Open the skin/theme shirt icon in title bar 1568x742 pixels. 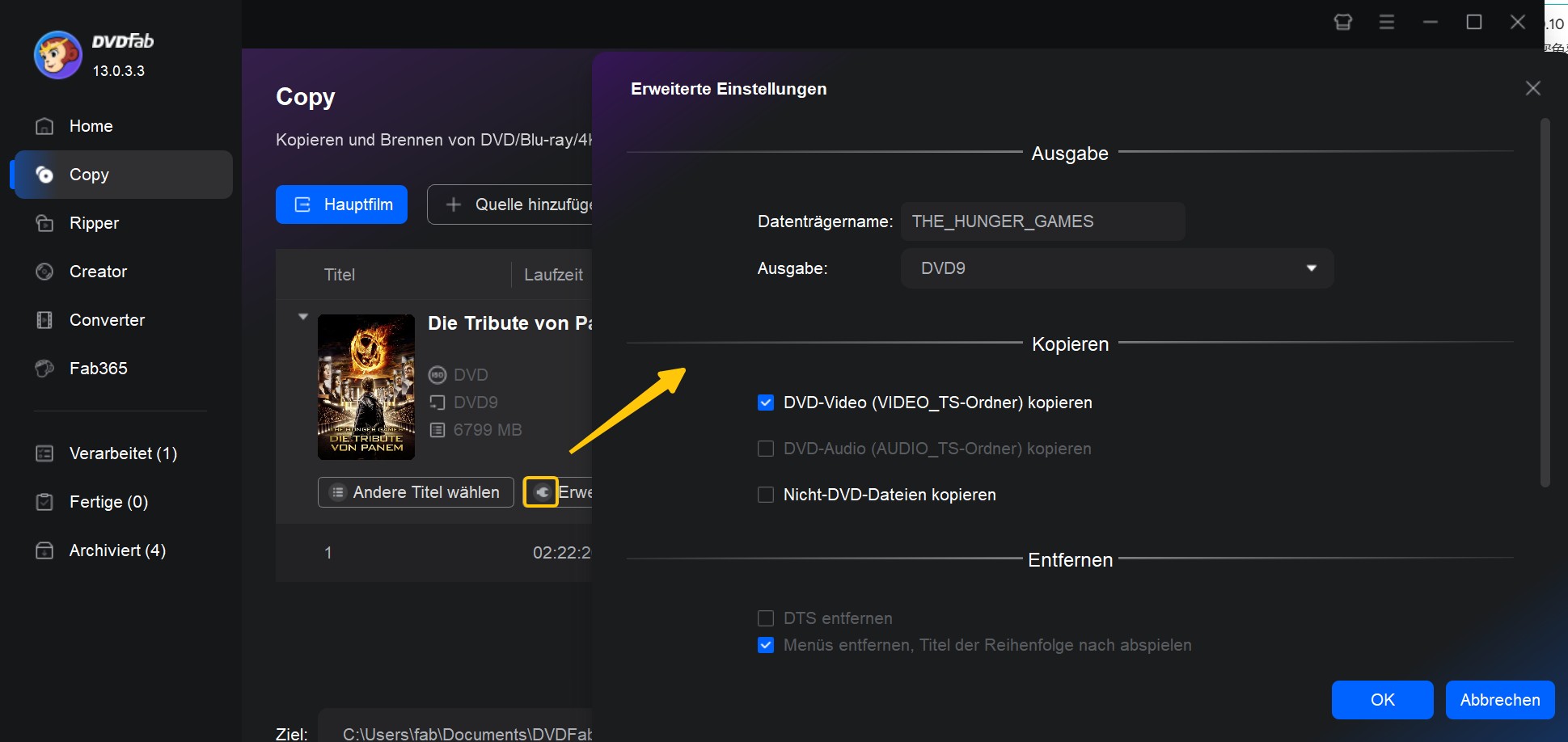tap(1342, 23)
